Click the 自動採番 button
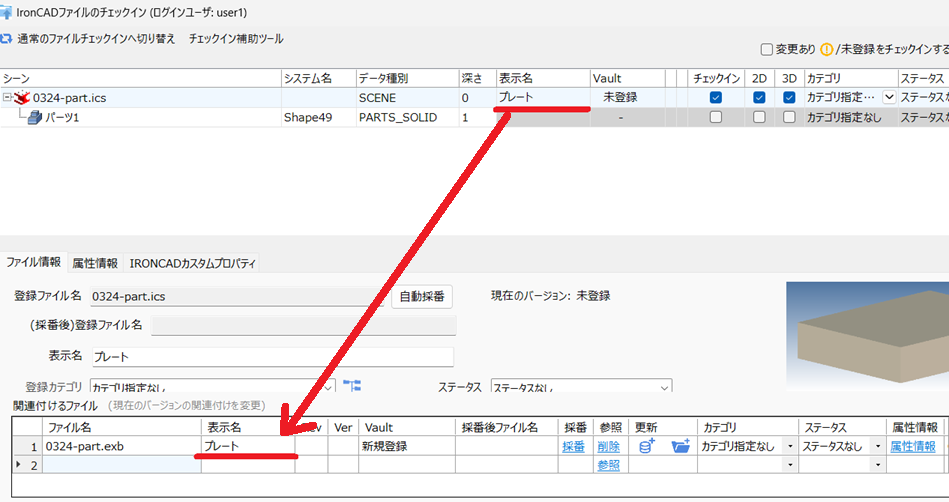Viewport: 949px width, 502px height. [x=422, y=296]
